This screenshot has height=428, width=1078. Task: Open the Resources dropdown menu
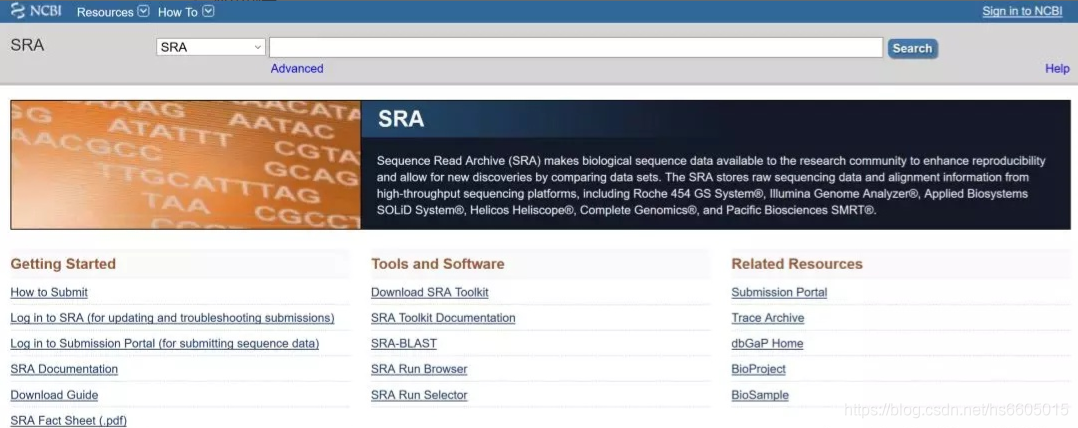click(x=113, y=12)
